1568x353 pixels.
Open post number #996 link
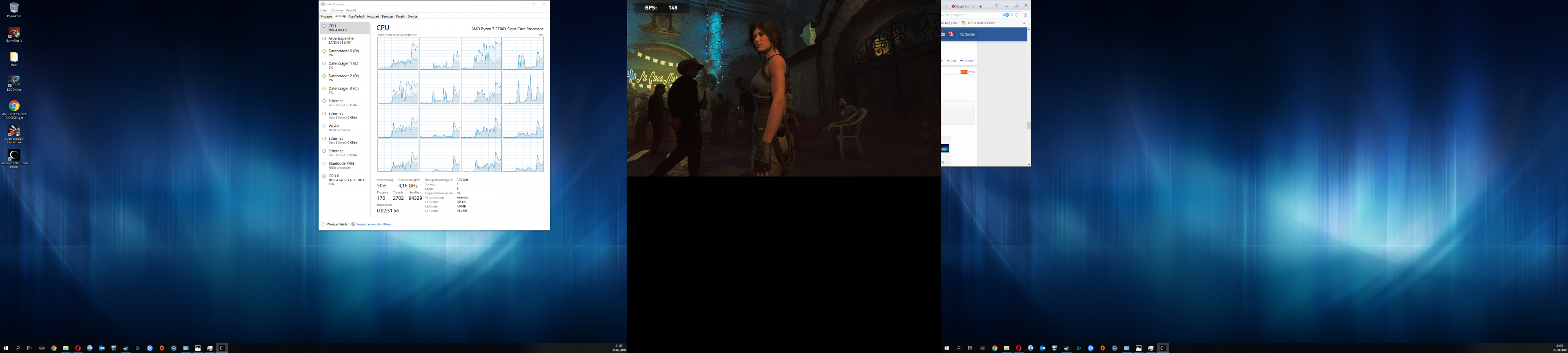[x=971, y=72]
